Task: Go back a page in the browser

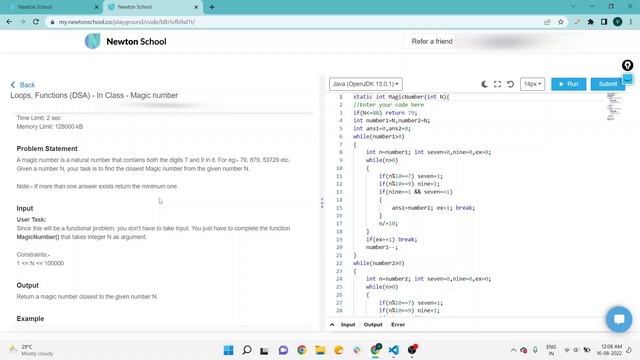Action: click(9, 22)
